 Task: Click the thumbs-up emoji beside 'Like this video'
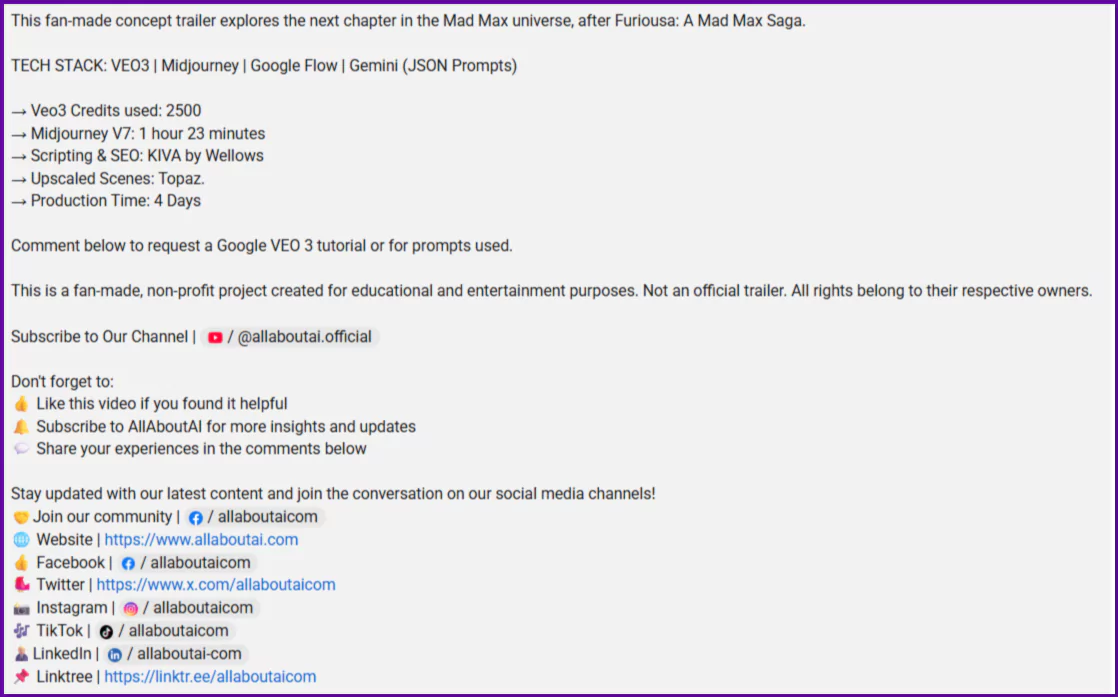point(21,404)
